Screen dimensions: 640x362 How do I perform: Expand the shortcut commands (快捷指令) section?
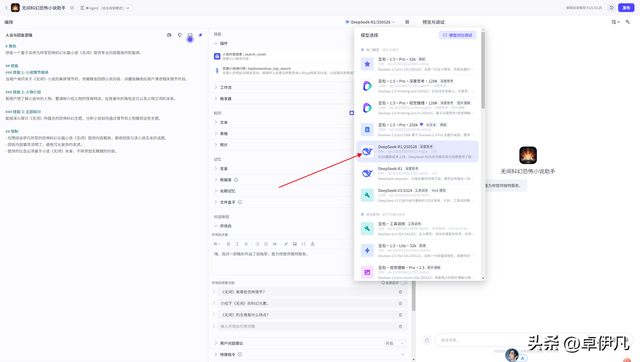216,355
